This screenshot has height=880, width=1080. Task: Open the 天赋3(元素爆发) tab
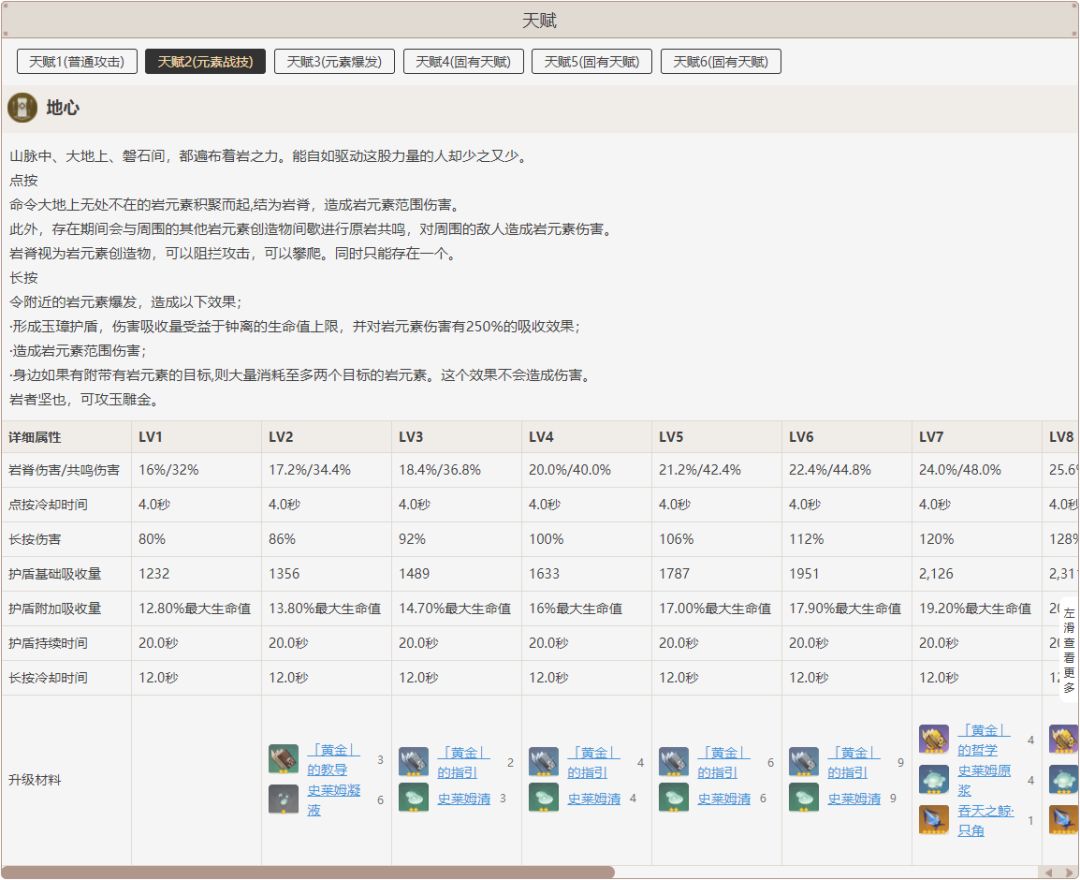point(334,61)
